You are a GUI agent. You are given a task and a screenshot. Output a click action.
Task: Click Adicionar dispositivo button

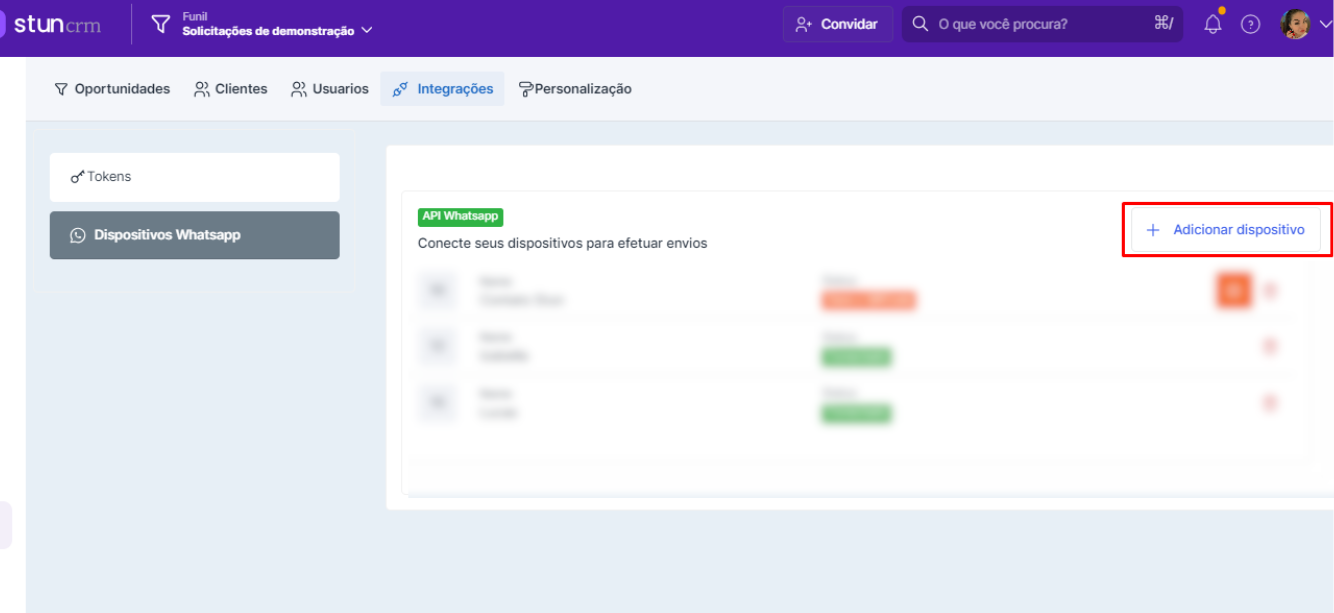[x=1226, y=230]
